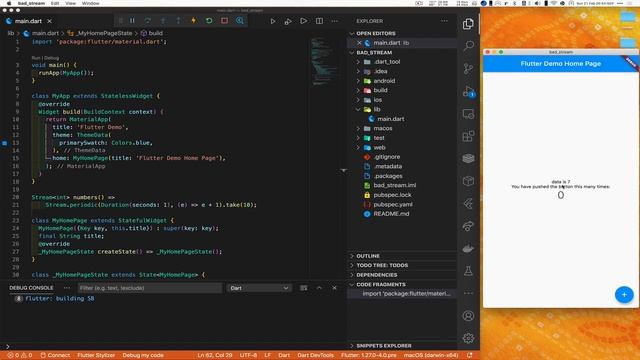The height and width of the screenshot is (360, 640).
Task: Open the Explorer view in activity bar
Action: [468, 24]
